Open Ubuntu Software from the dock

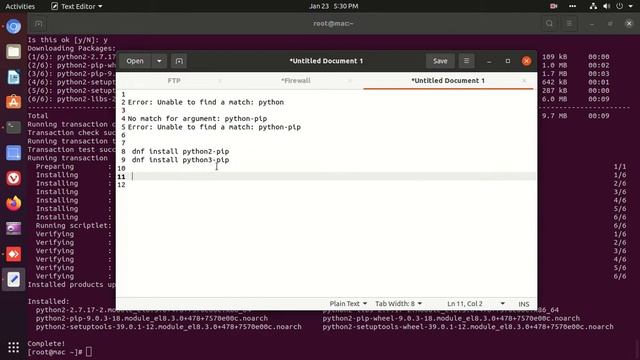pyautogui.click(x=13, y=102)
